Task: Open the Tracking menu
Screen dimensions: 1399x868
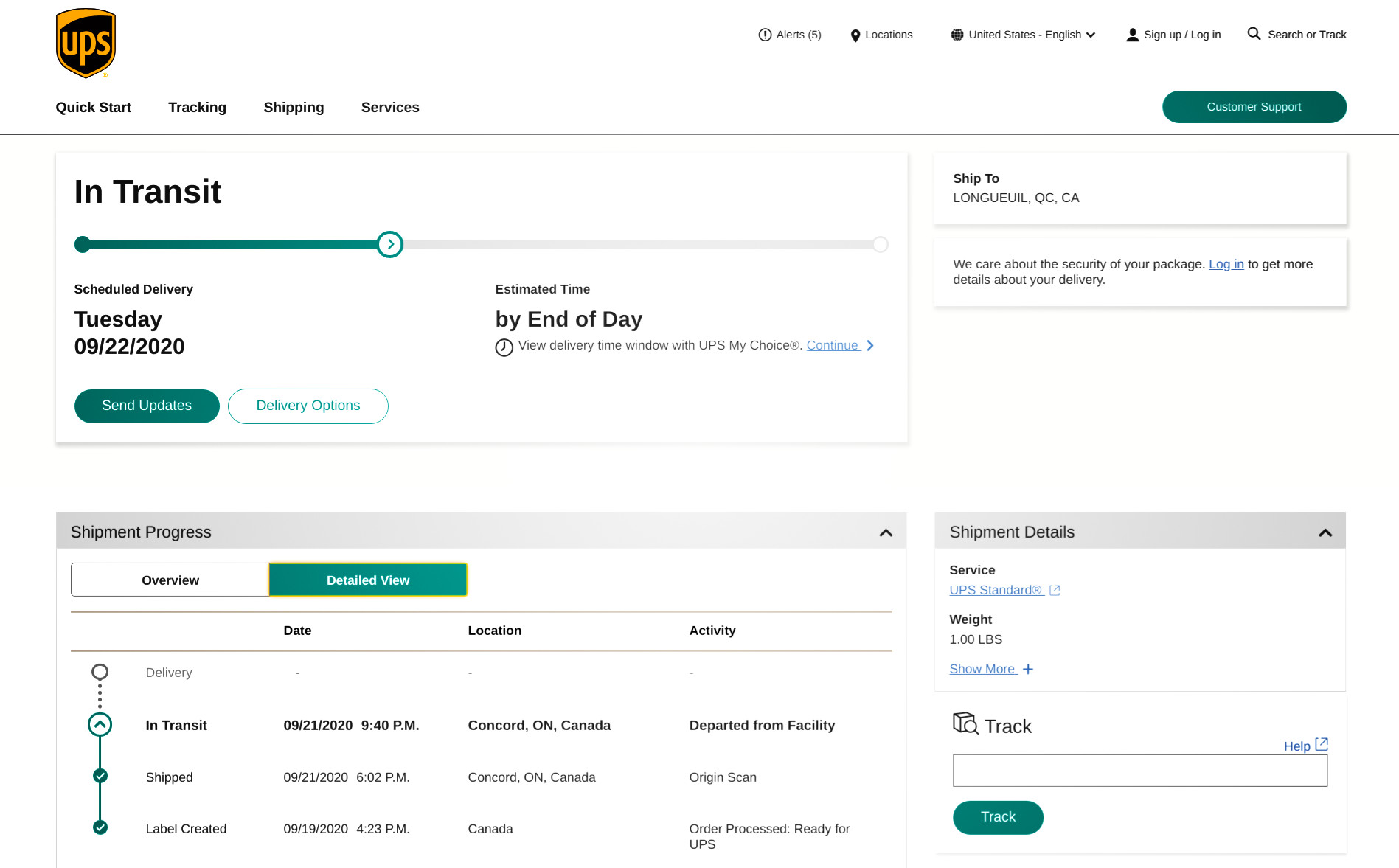Action: click(x=197, y=108)
